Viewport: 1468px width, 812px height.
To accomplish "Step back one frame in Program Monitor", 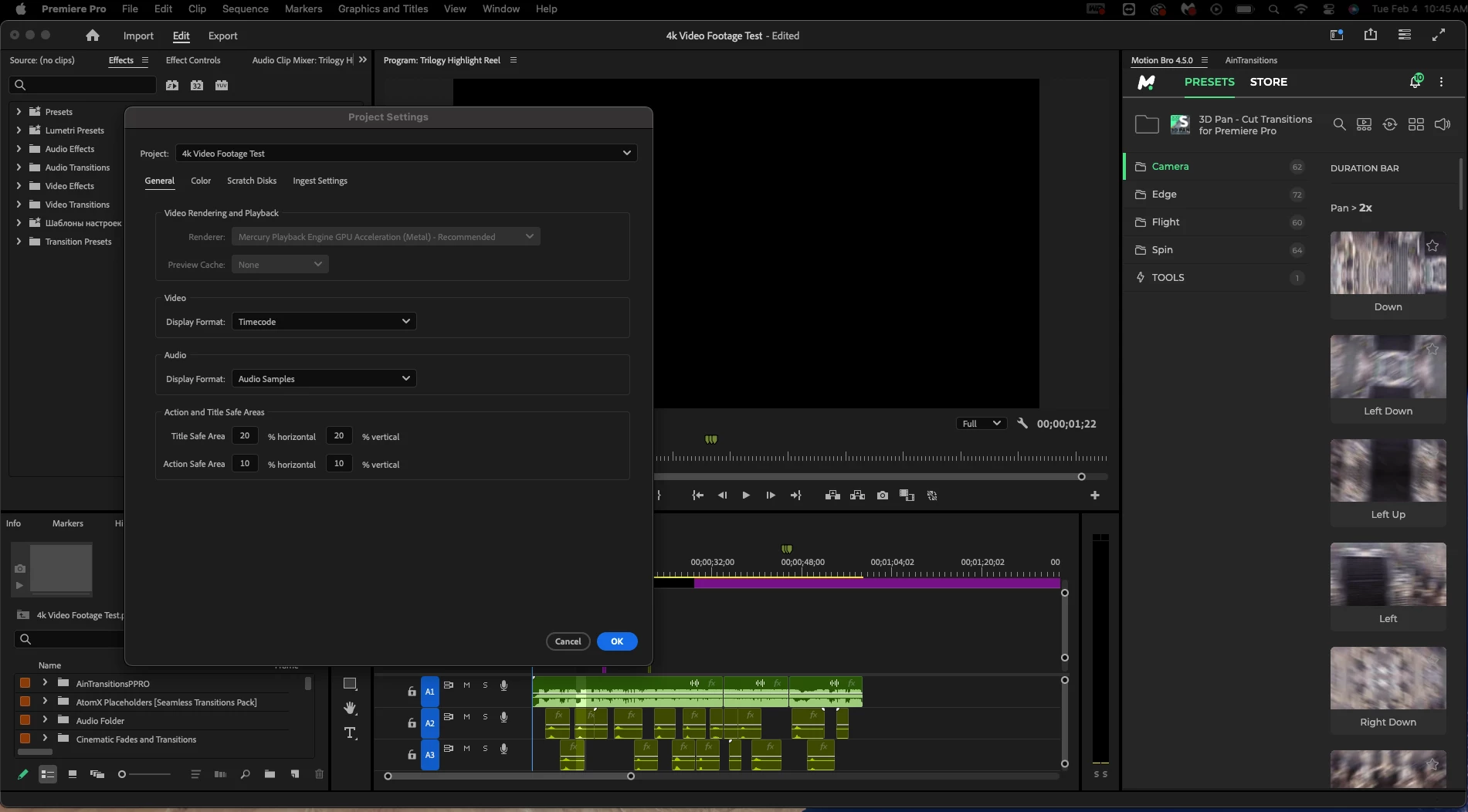I will coord(722,496).
